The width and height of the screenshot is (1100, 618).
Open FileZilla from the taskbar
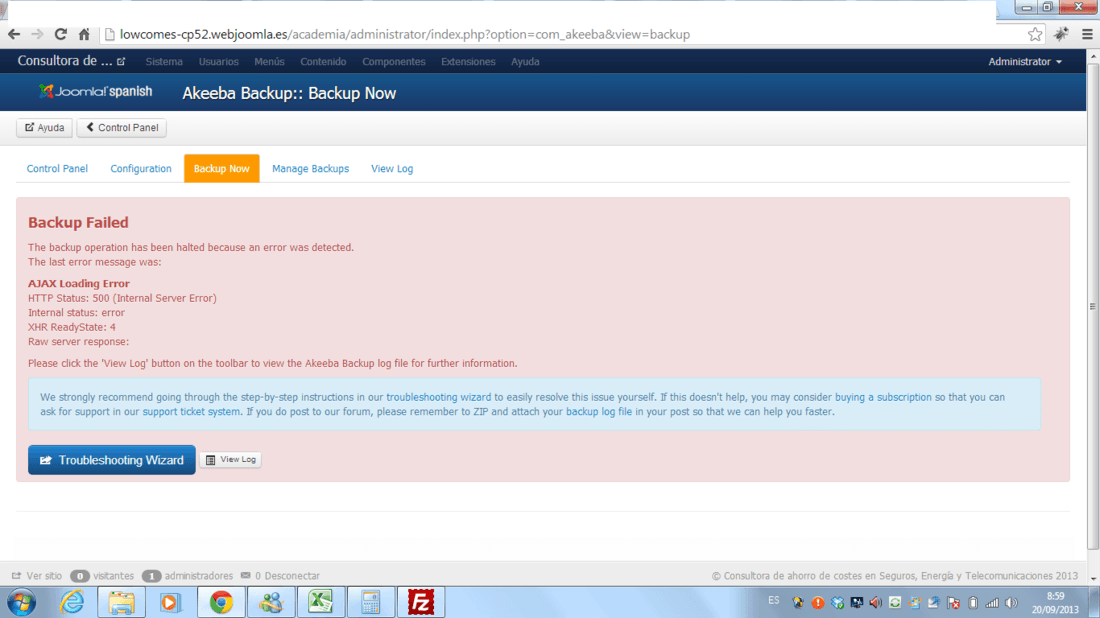(x=421, y=603)
